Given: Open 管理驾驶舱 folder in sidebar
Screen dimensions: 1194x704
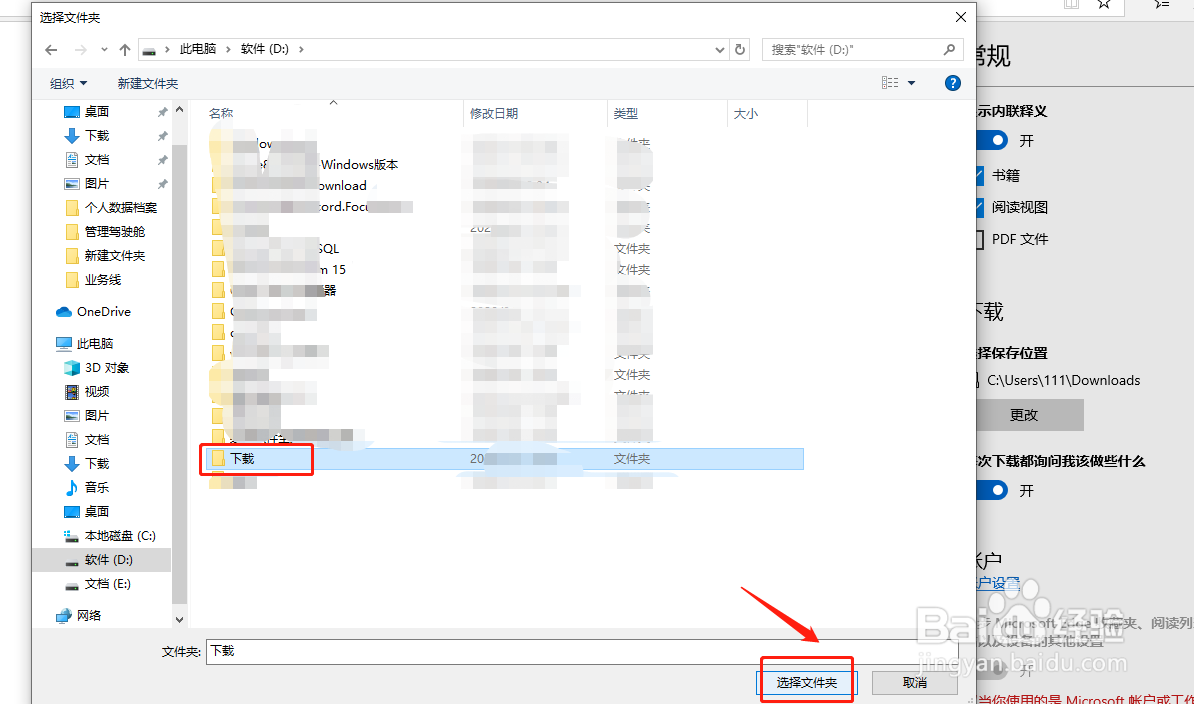Looking at the screenshot, I should click(x=114, y=231).
